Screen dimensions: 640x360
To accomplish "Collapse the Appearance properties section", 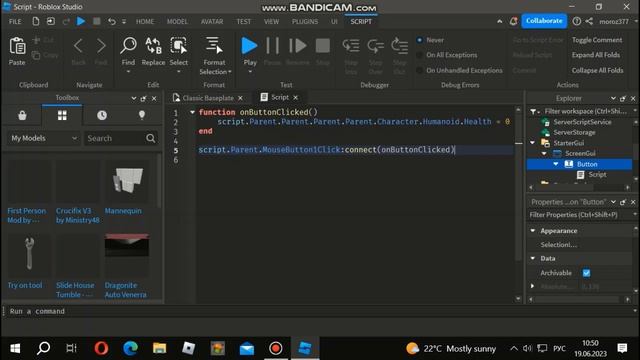I will [x=533, y=231].
